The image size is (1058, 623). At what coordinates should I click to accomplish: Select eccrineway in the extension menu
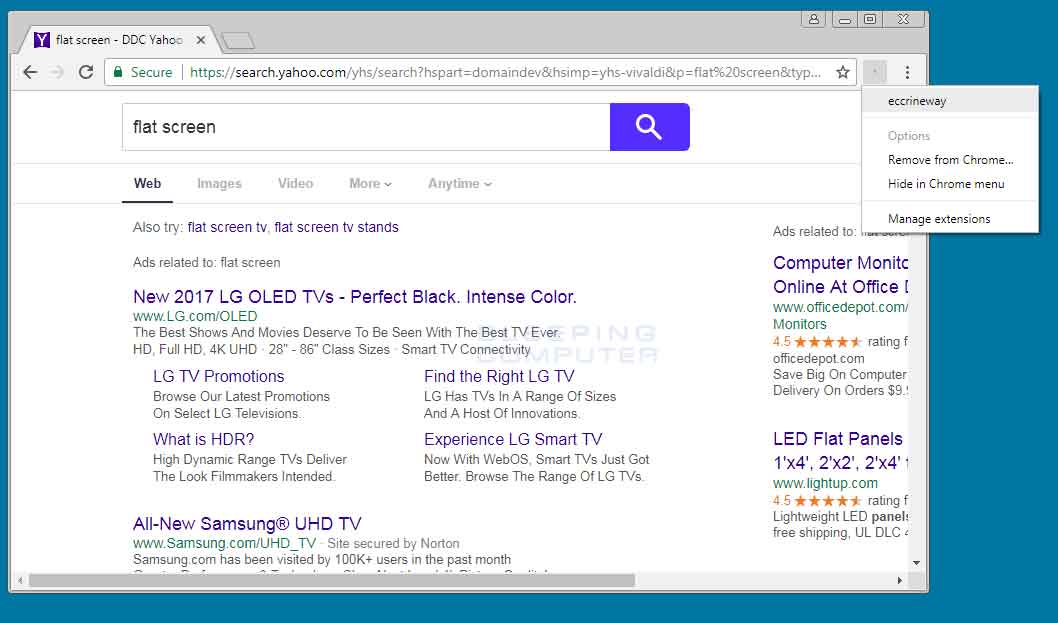[950, 101]
